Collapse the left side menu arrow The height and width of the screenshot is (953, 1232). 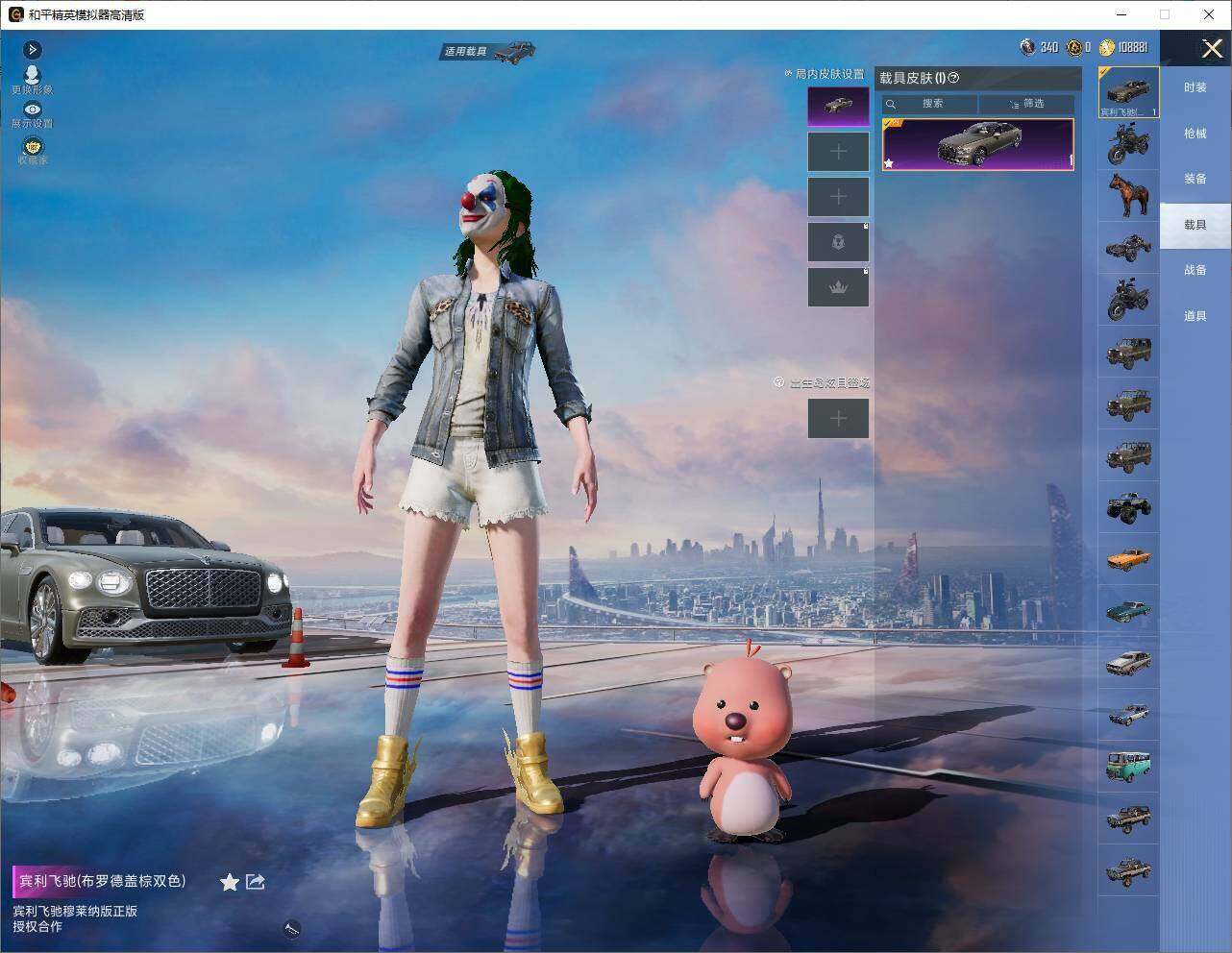[32, 49]
